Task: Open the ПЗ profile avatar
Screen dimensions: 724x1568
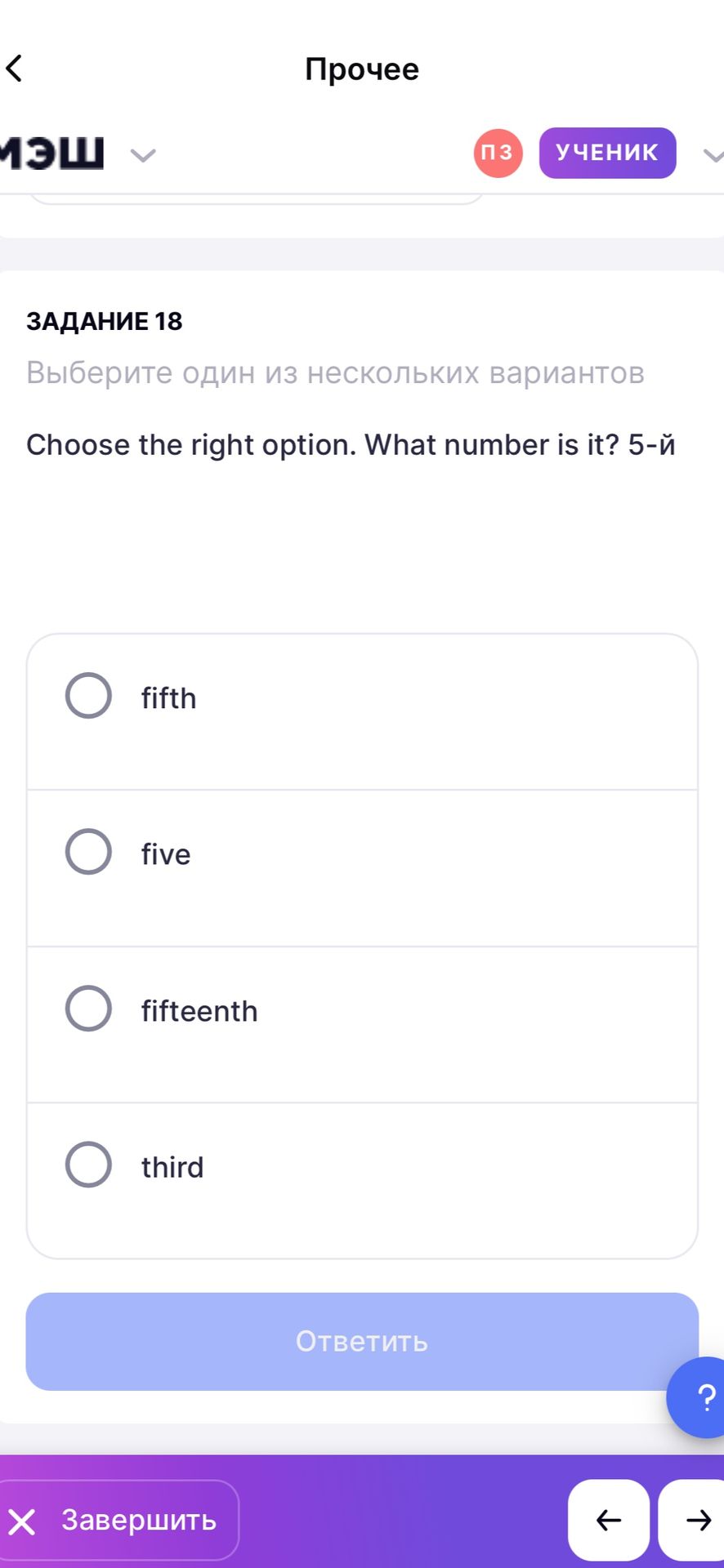Action: tap(498, 153)
